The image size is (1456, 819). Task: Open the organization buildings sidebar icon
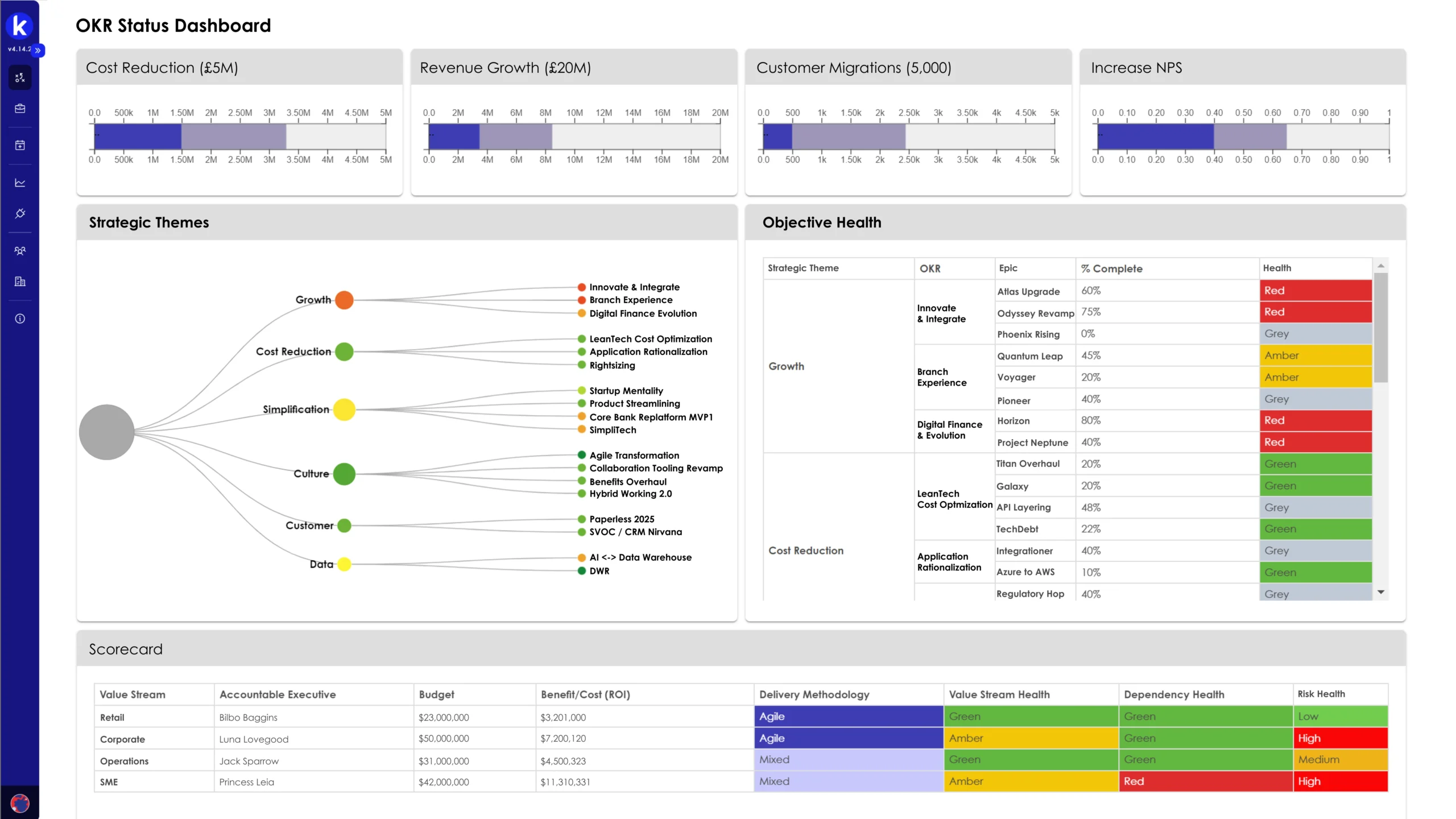point(20,281)
